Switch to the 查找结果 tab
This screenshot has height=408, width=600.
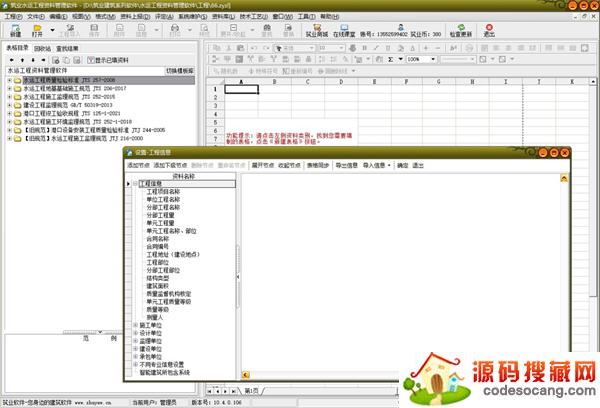(x=67, y=49)
